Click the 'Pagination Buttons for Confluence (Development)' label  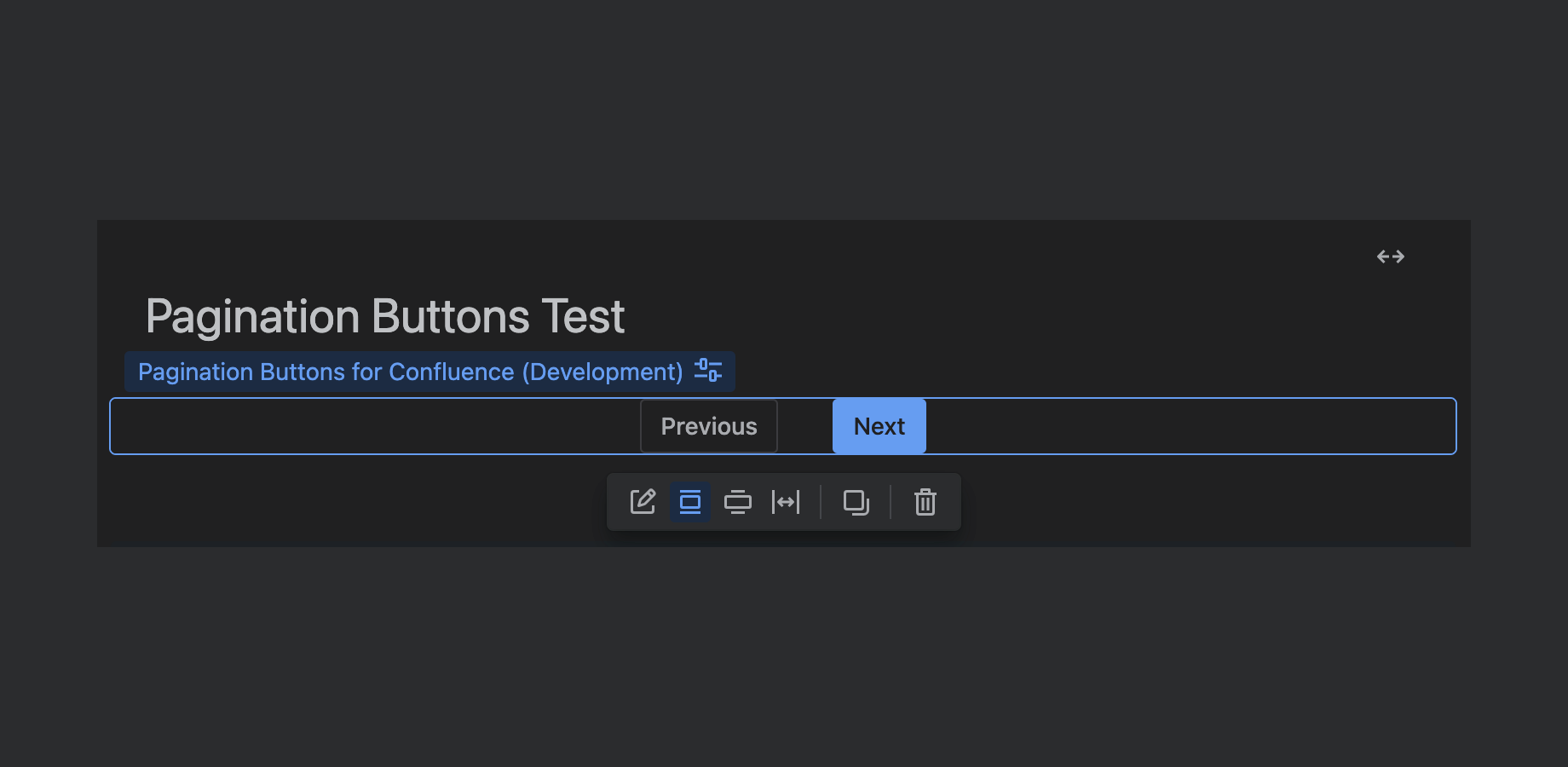pos(410,372)
